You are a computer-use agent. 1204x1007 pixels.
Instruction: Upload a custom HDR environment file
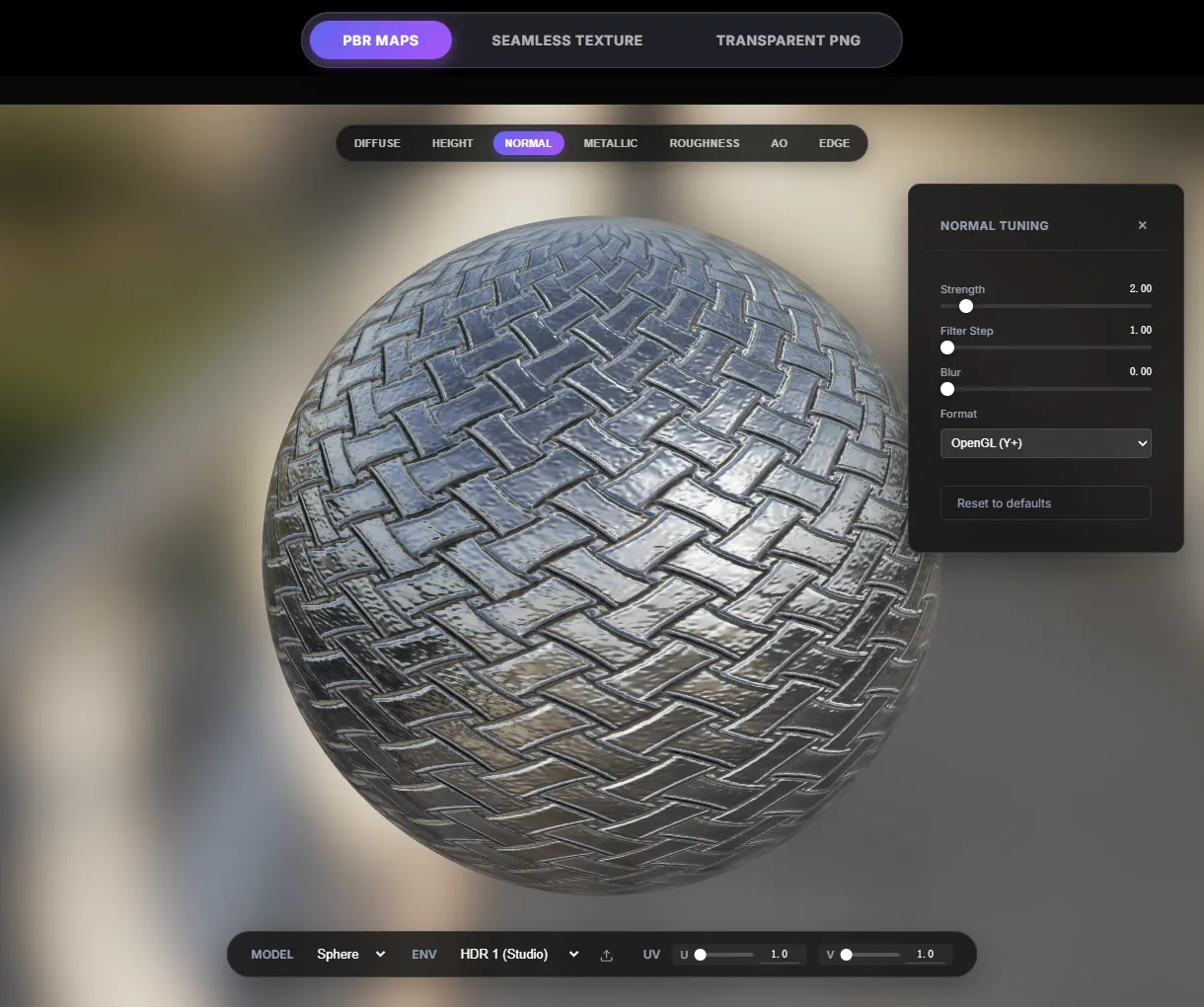(606, 955)
